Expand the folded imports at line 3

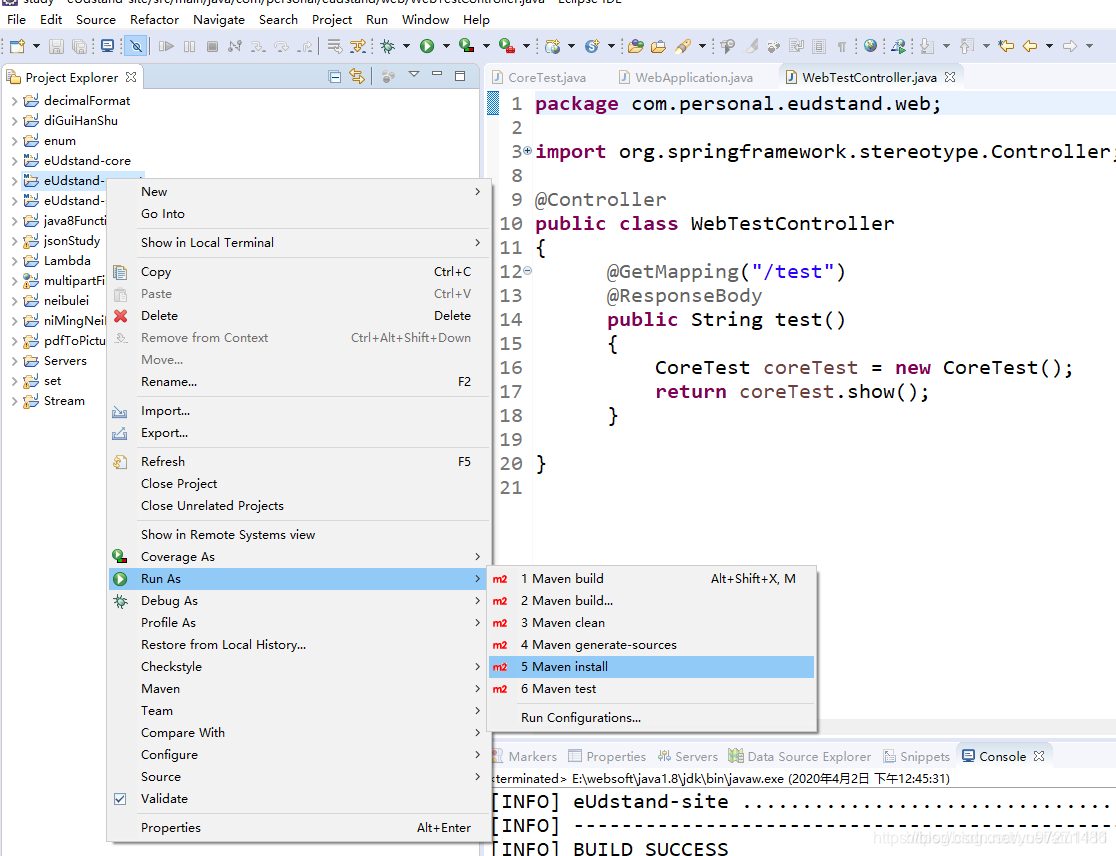[x=527, y=151]
